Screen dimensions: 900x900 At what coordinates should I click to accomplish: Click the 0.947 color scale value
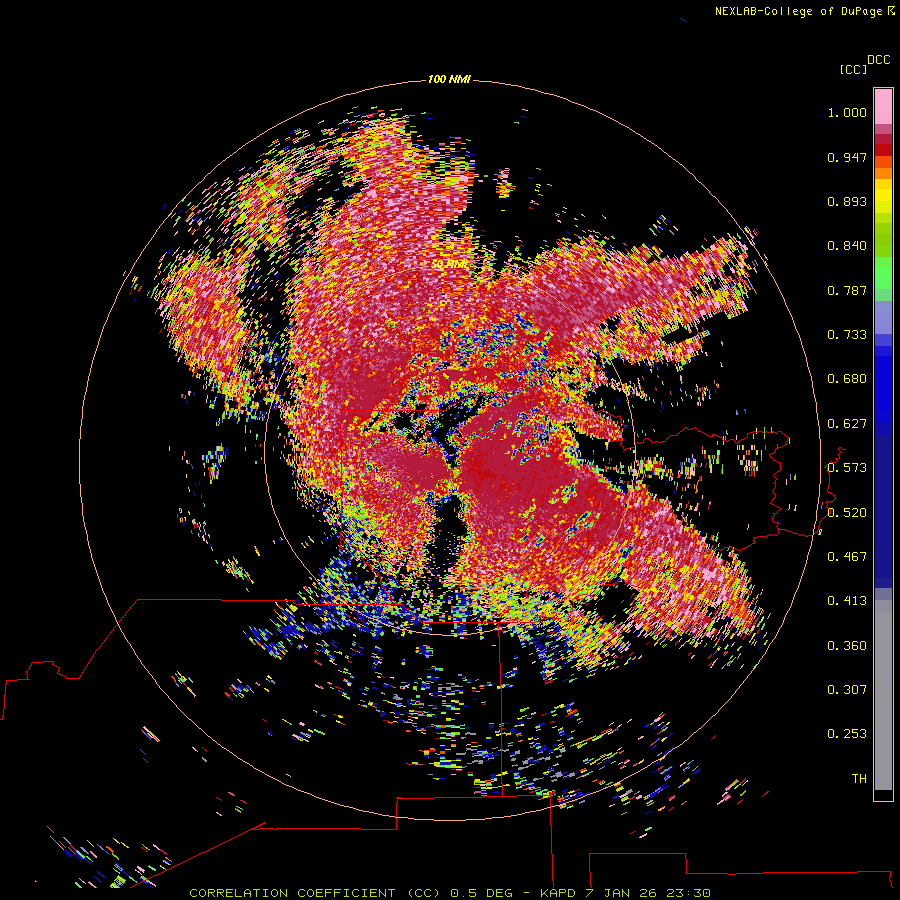click(847, 157)
